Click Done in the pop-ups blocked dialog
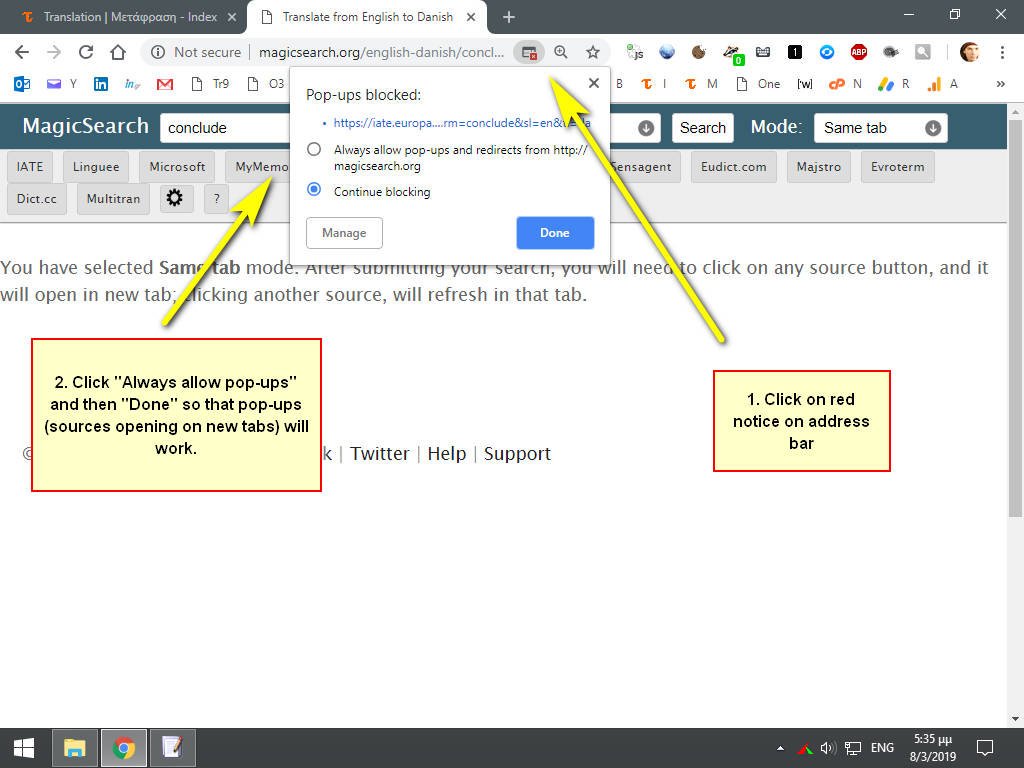Image resolution: width=1024 pixels, height=768 pixels. tap(555, 232)
